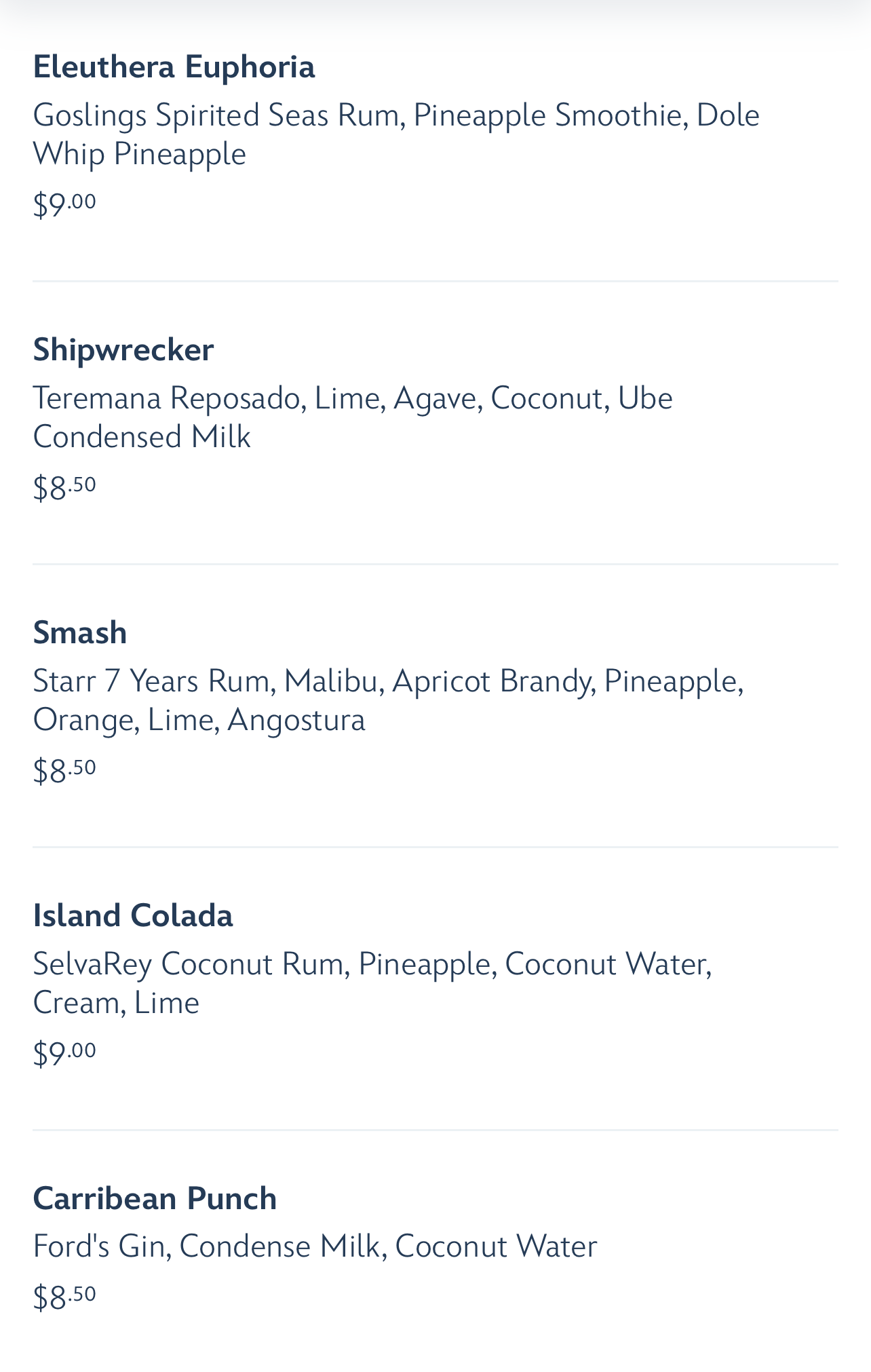Tap the Carribean Punch Ford's Gin description

click(315, 1247)
